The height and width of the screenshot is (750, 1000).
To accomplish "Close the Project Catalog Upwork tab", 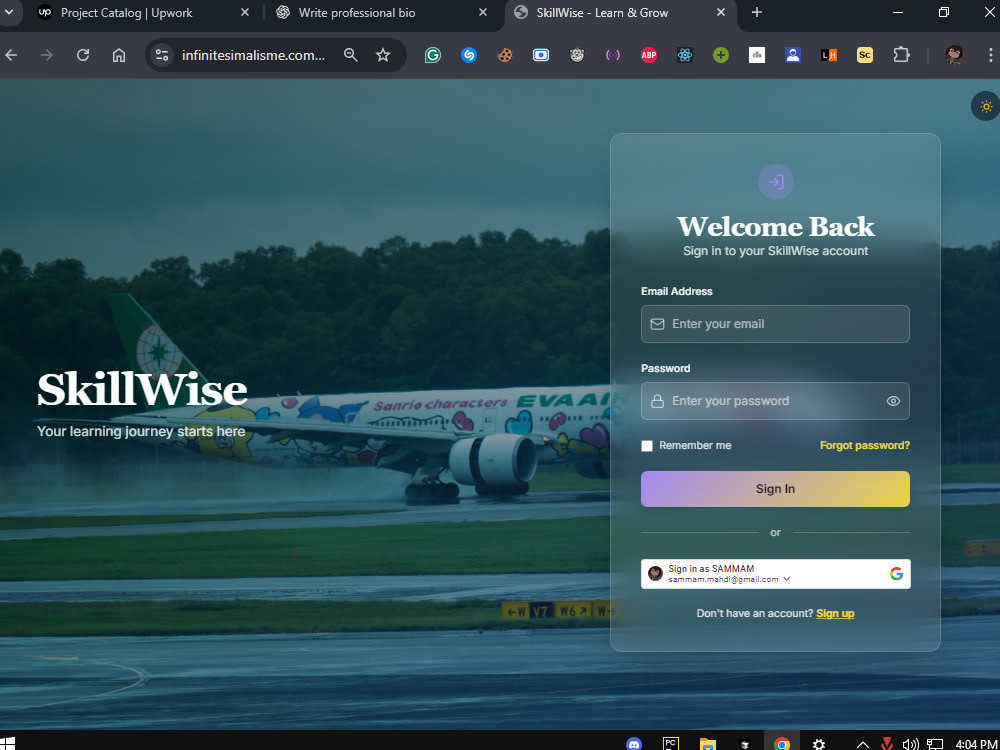I will tap(245, 13).
